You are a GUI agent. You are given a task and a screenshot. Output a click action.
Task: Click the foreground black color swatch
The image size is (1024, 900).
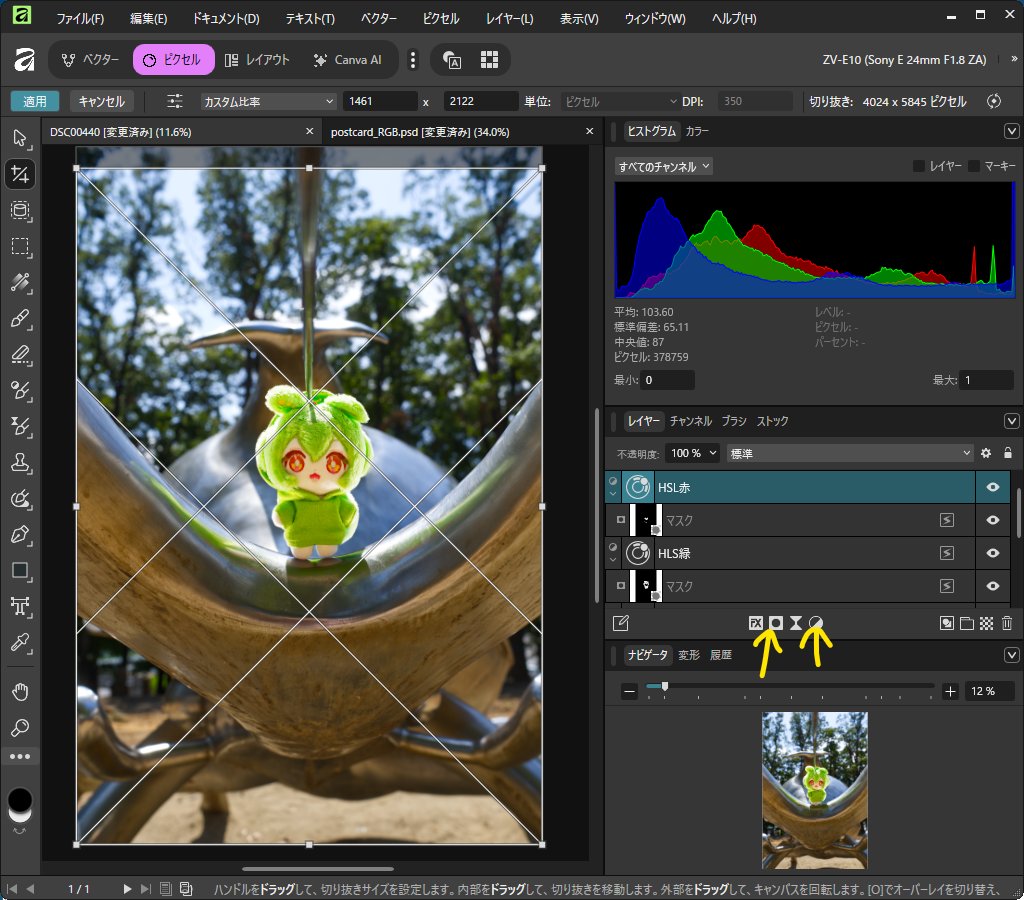click(20, 799)
